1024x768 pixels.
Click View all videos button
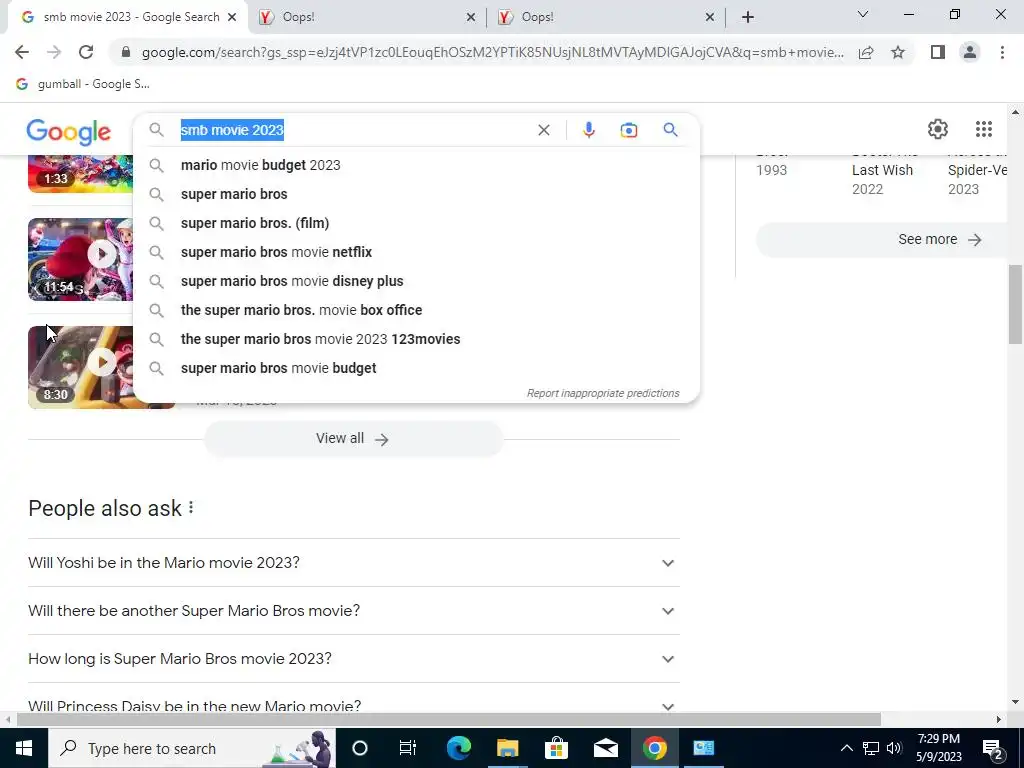[x=353, y=439]
